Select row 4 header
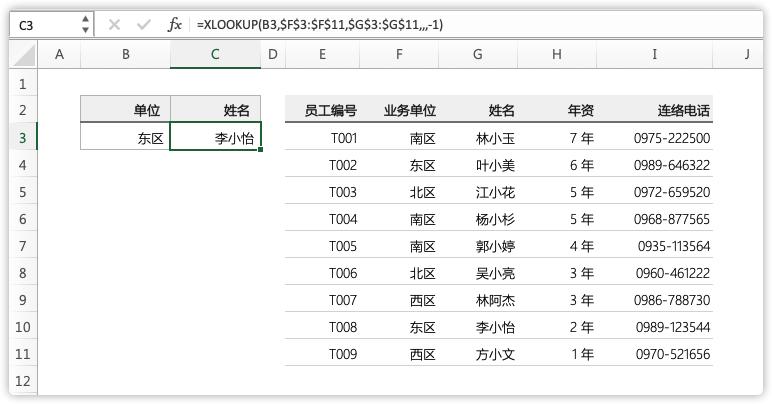 pos(23,164)
